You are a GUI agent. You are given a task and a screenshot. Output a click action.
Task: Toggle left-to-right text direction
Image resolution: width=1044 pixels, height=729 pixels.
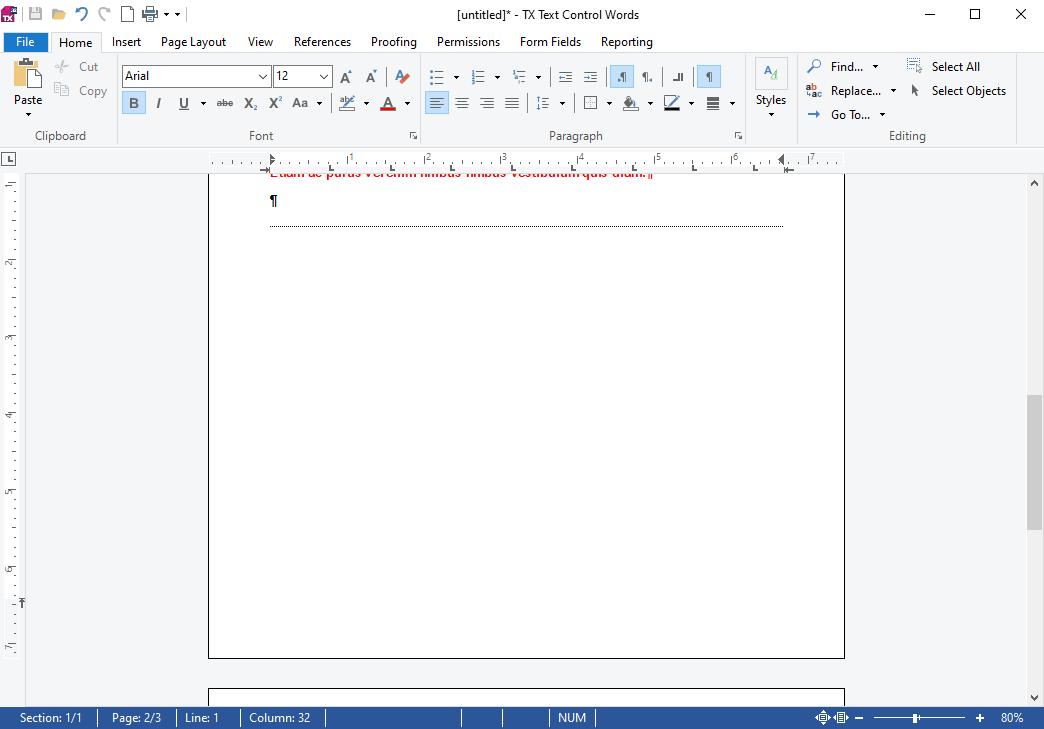click(621, 77)
